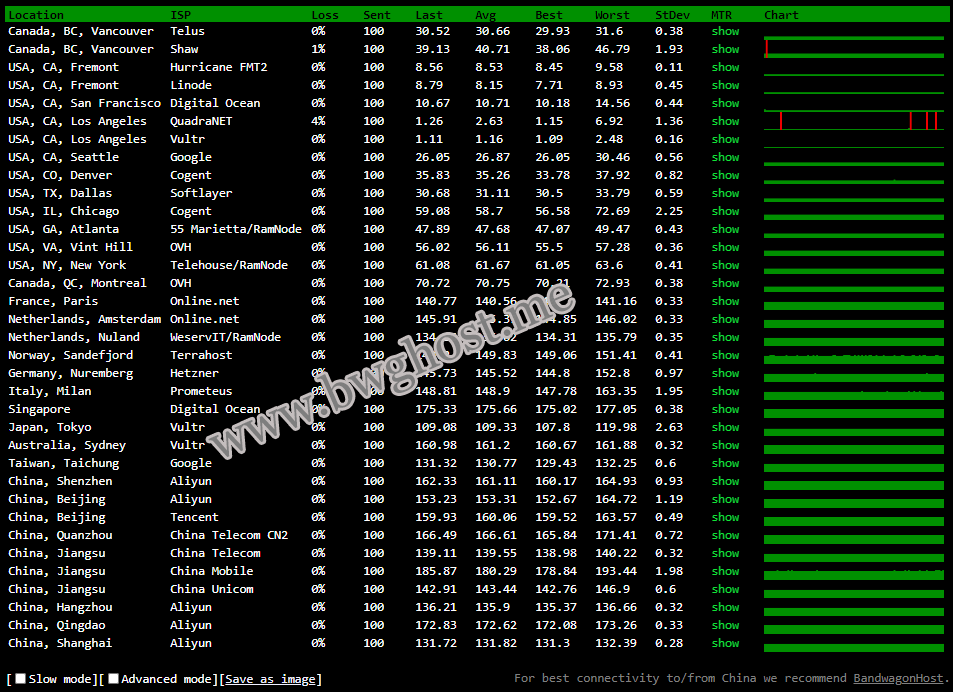Image resolution: width=953 pixels, height=692 pixels.
Task: Select the 4% loss value for QuadraNET
Action: click(x=318, y=121)
